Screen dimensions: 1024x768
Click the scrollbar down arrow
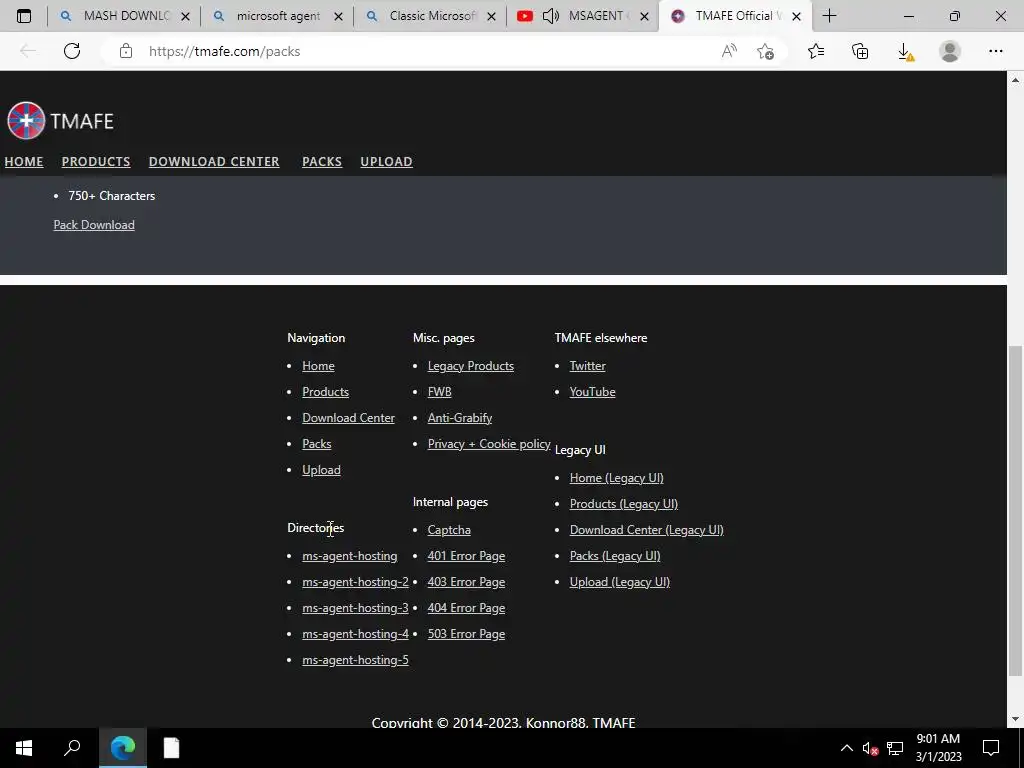tap(1015, 719)
